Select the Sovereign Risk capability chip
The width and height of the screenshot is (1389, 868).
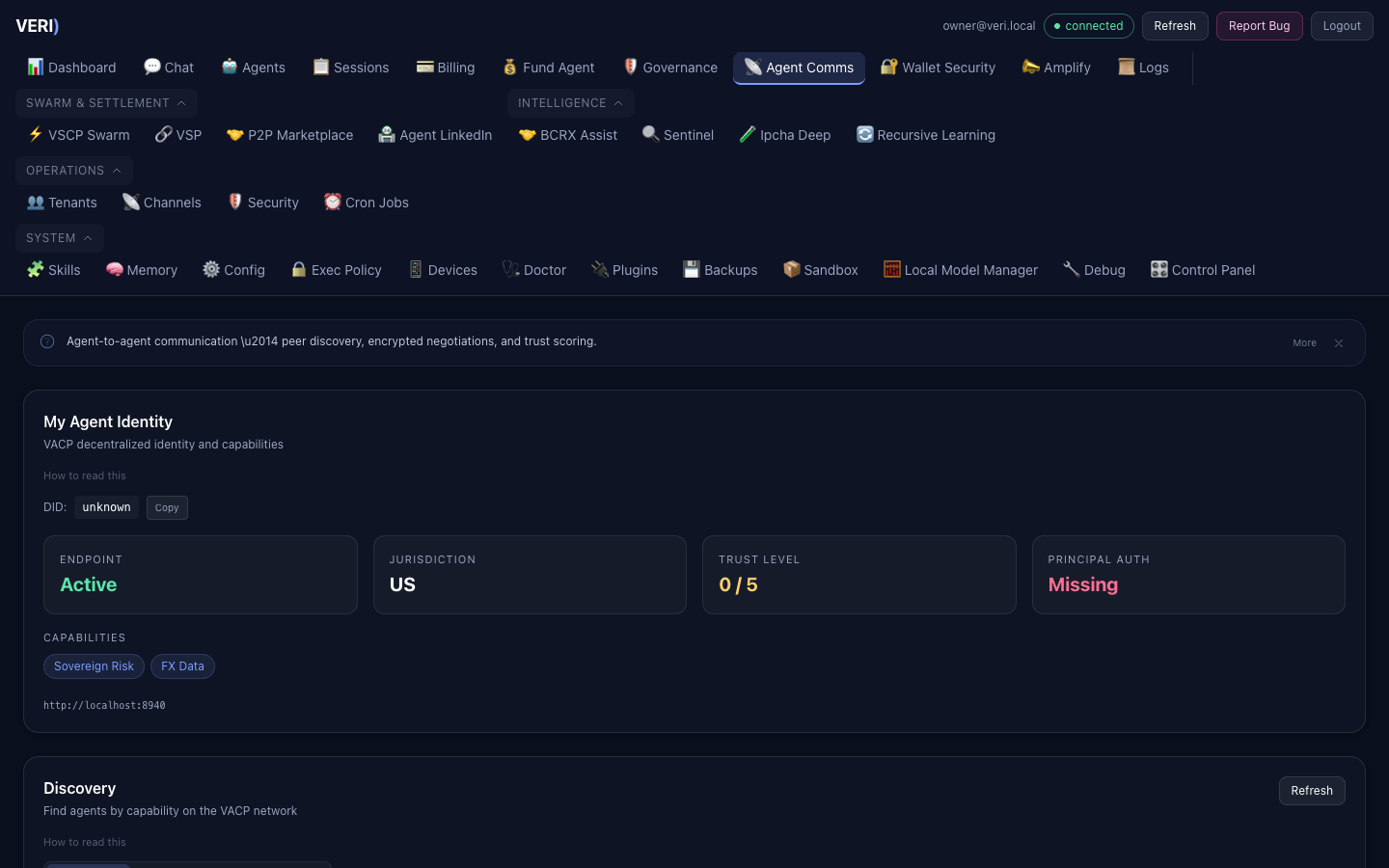tap(94, 666)
